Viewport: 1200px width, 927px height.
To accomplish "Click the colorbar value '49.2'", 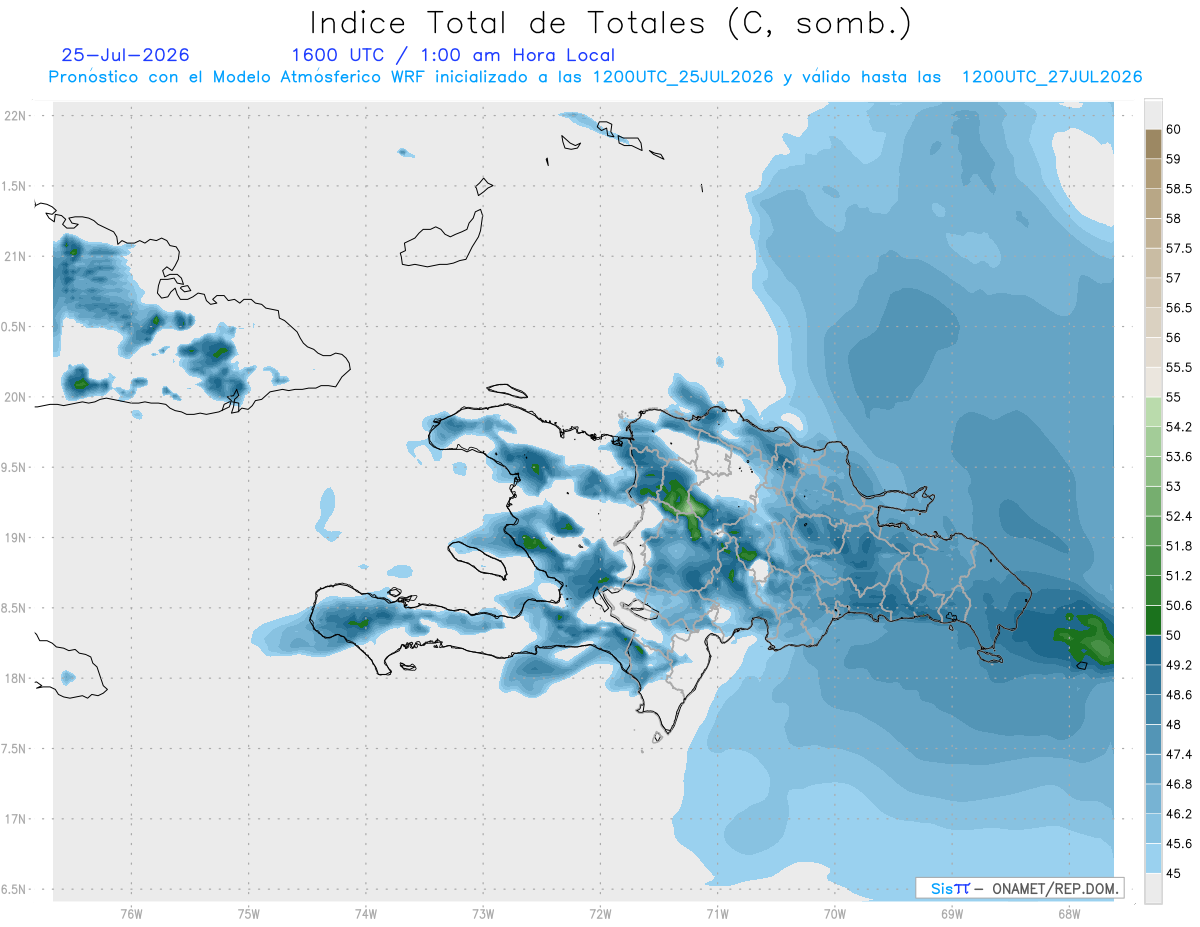I will 1178,665.
